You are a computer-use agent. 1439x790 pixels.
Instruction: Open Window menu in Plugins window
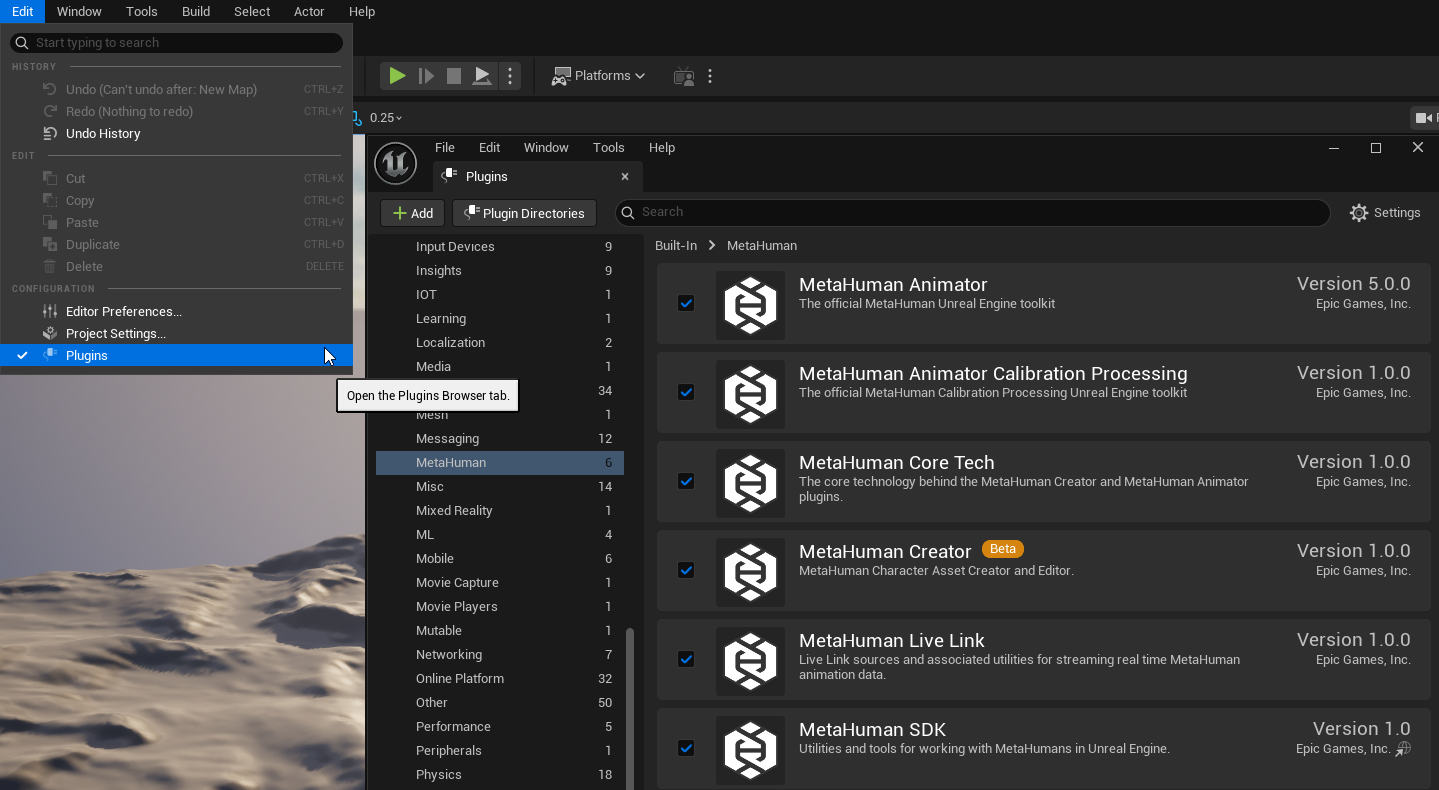pyautogui.click(x=546, y=147)
